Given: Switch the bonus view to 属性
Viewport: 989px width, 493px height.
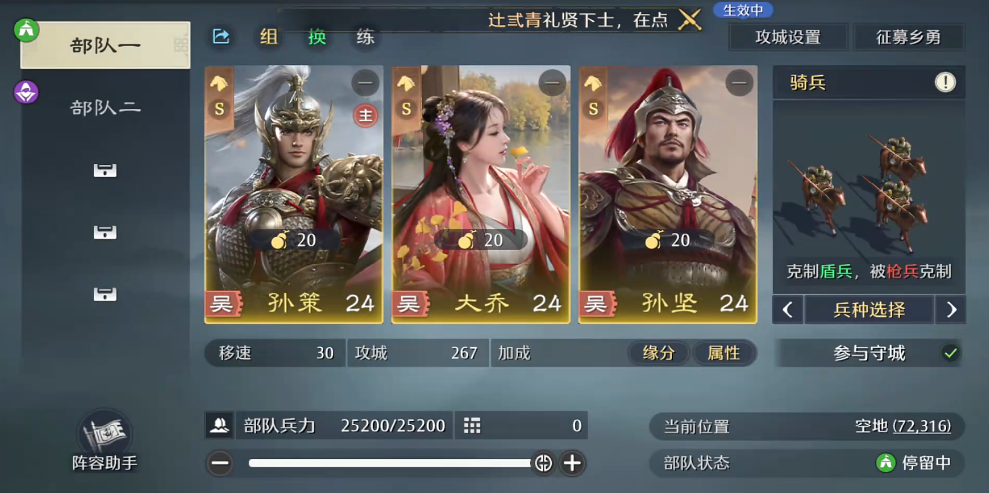Looking at the screenshot, I should tap(724, 353).
